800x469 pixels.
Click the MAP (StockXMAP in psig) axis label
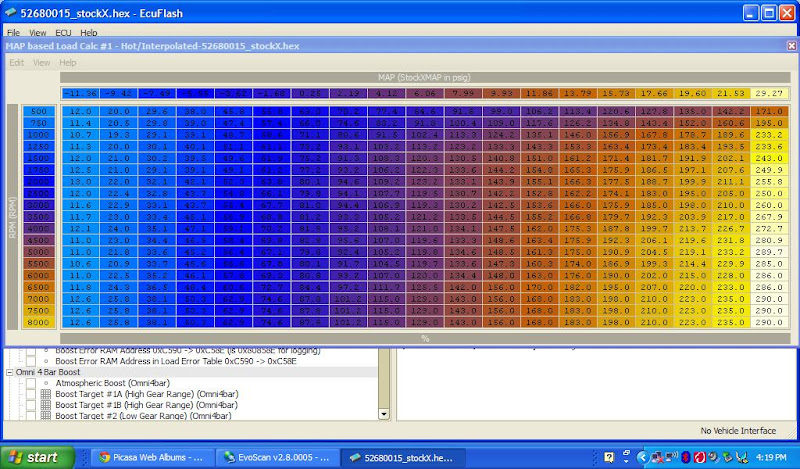(424, 78)
